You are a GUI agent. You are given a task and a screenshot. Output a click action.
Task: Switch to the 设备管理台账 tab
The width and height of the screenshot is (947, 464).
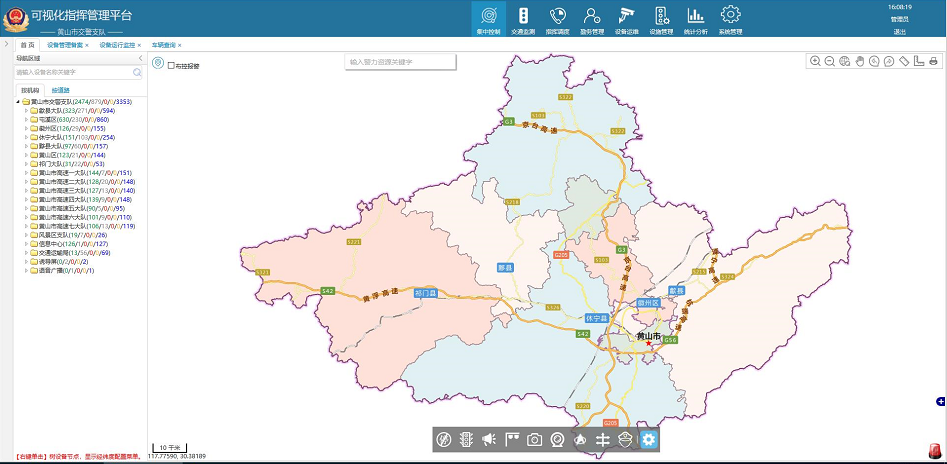coord(65,45)
